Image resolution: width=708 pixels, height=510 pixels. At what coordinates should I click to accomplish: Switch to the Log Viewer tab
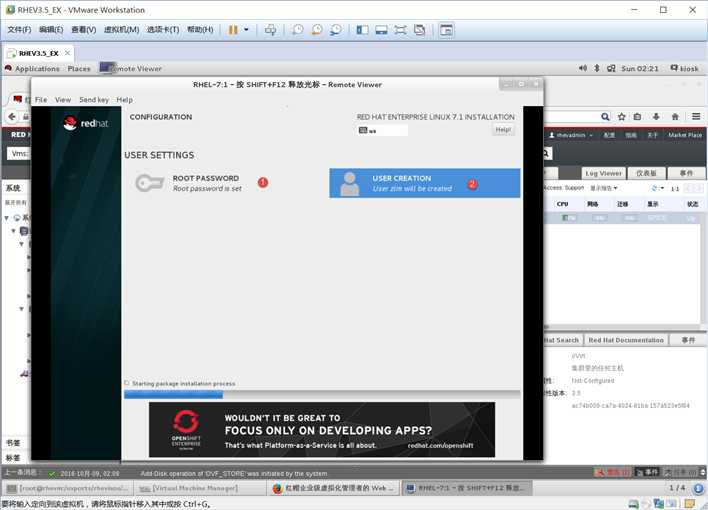(x=604, y=173)
